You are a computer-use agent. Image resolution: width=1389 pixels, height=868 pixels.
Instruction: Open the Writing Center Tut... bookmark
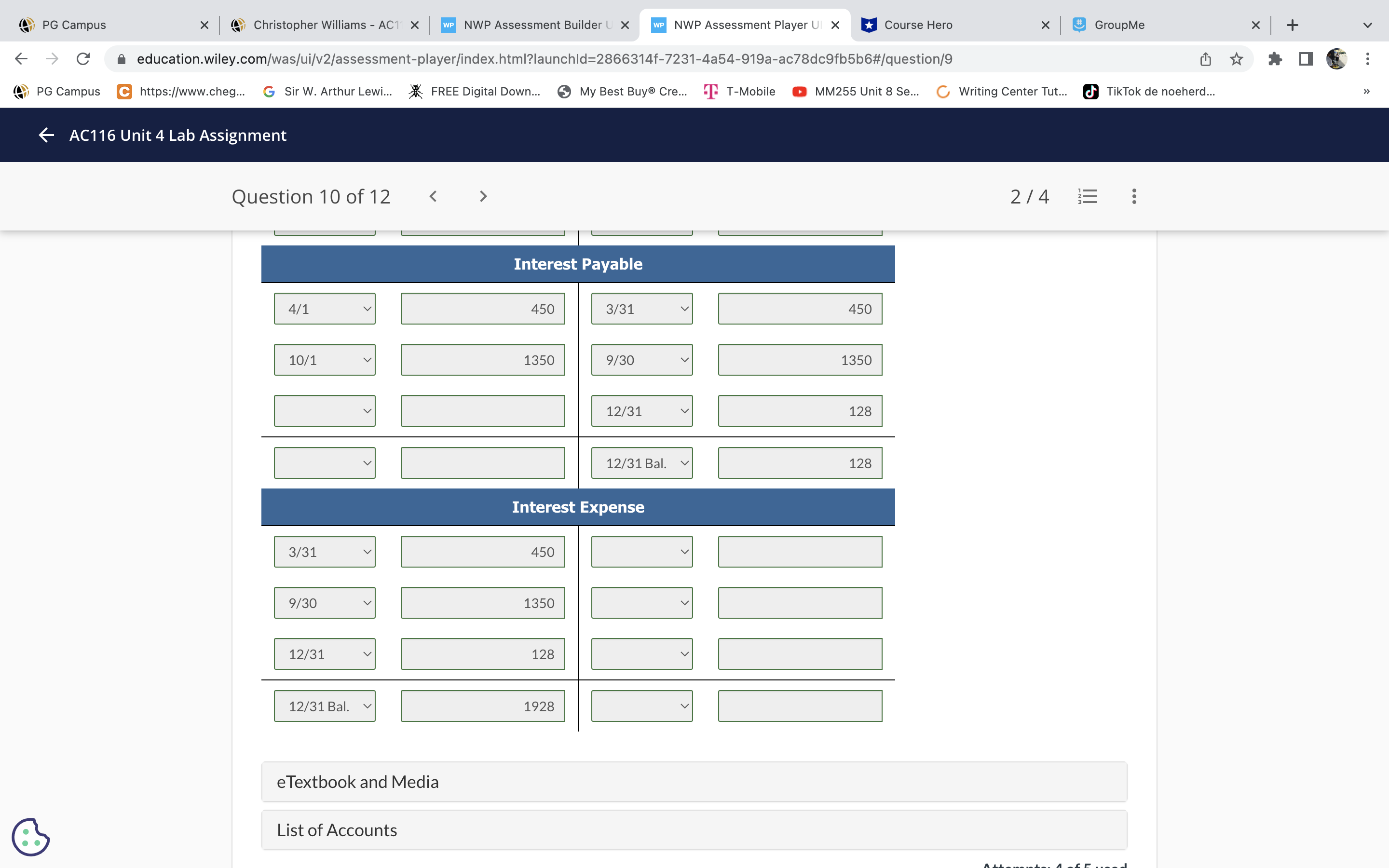click(x=1002, y=91)
